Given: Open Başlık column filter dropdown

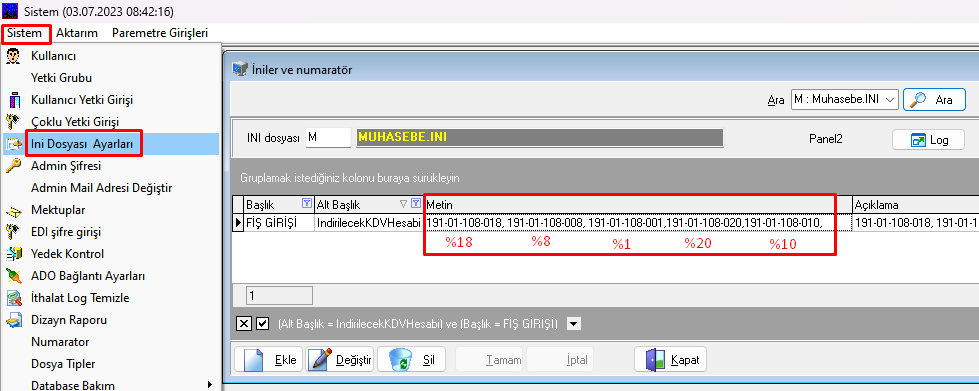Looking at the screenshot, I should click(306, 203).
